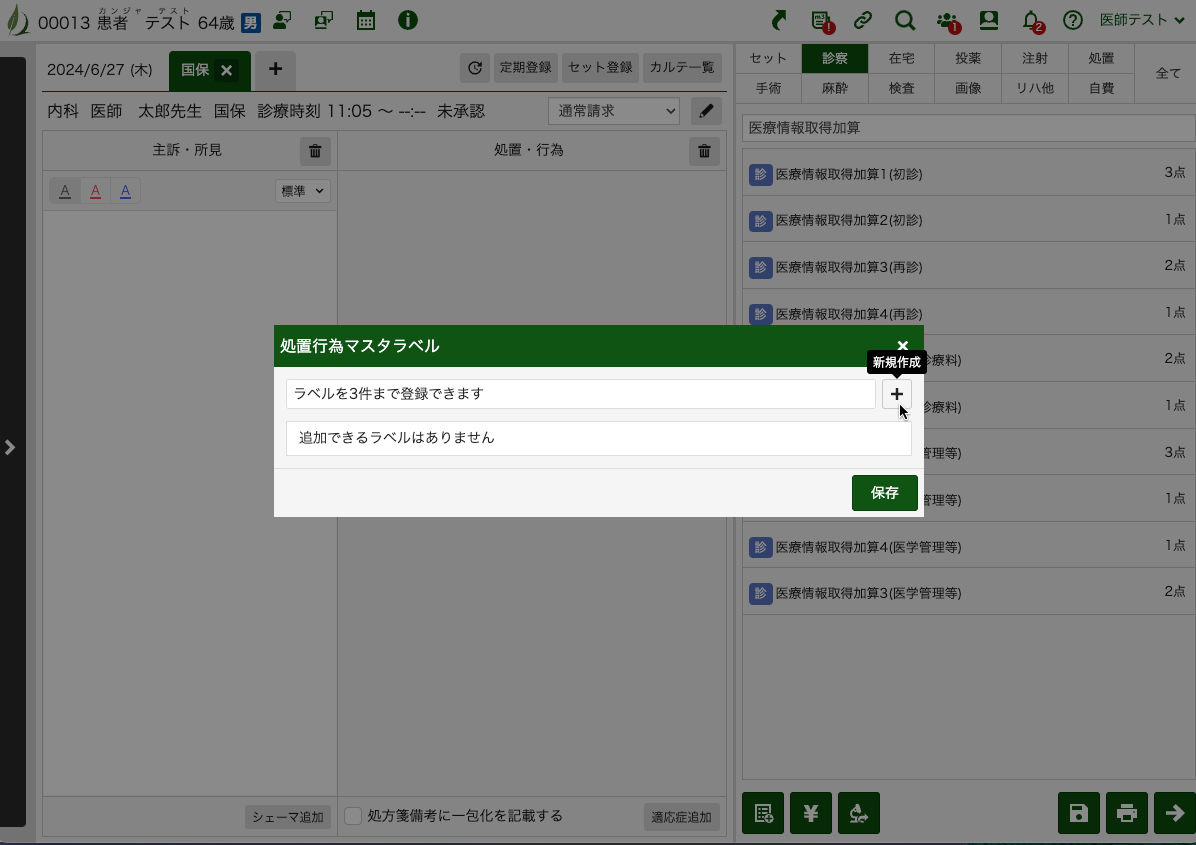The width and height of the screenshot is (1196, 845).
Task: Choose red text color A
Action: click(x=95, y=191)
